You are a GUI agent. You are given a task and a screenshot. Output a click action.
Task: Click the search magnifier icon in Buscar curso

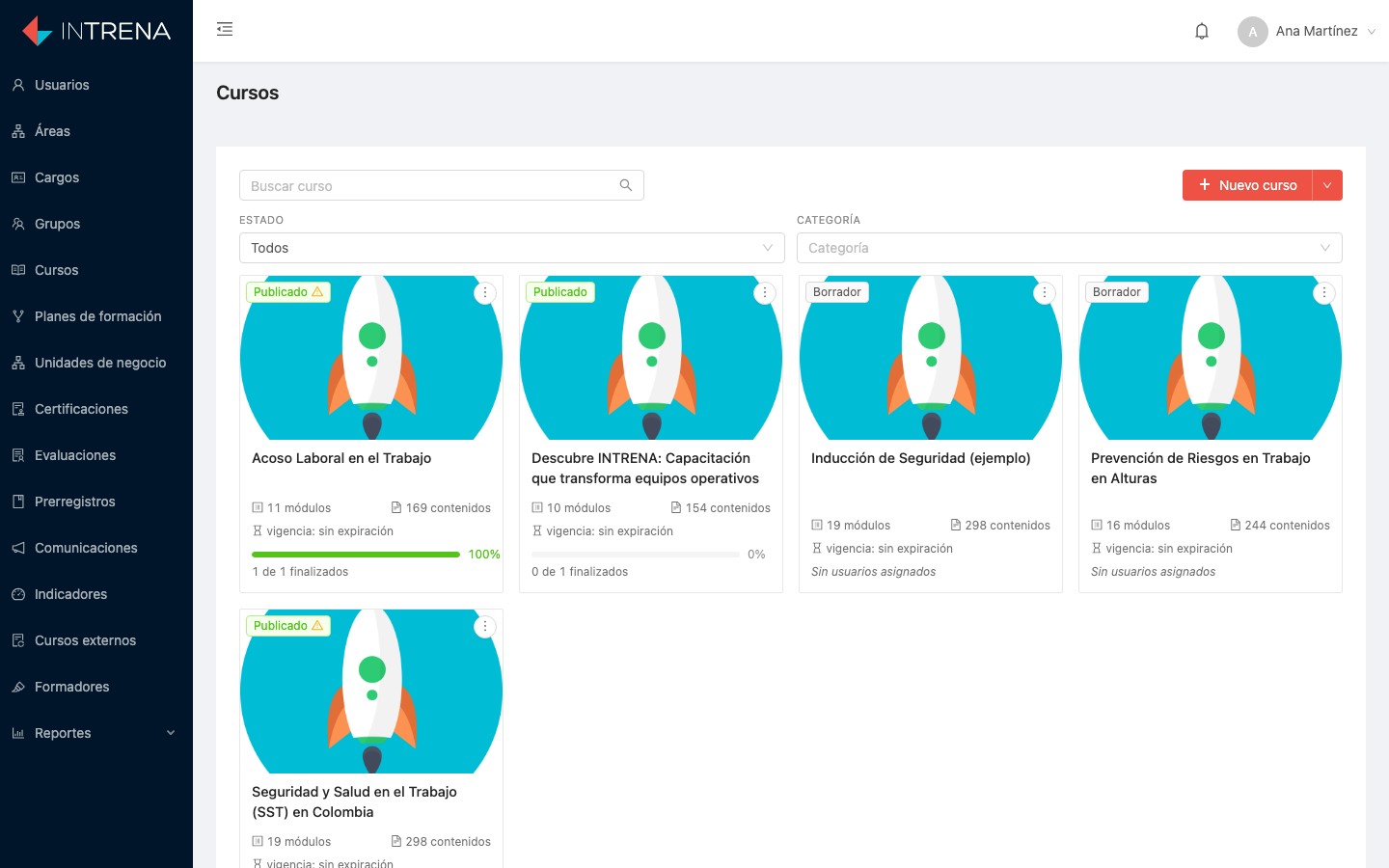coord(626,185)
